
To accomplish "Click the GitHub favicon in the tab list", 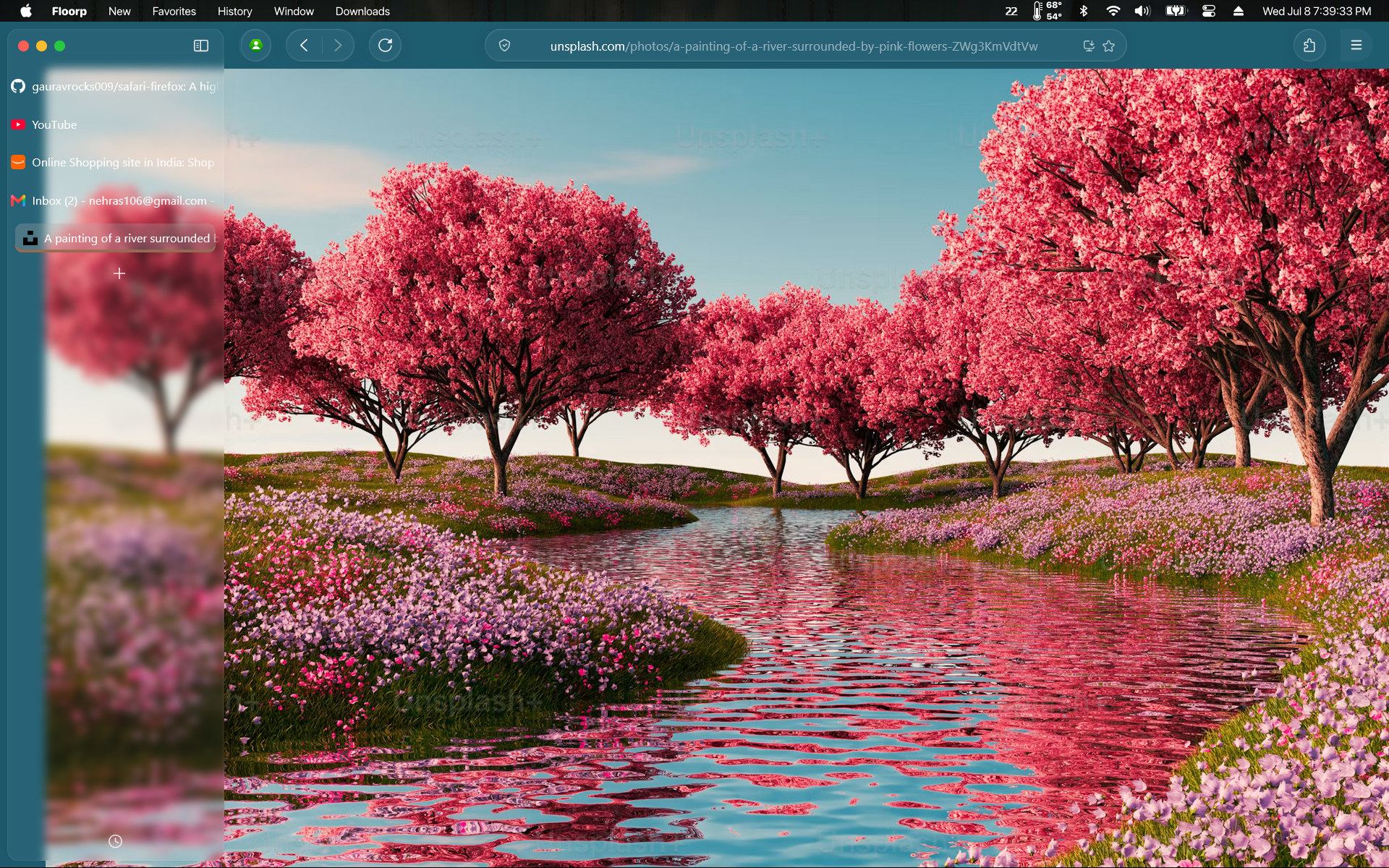I will pos(18,86).
